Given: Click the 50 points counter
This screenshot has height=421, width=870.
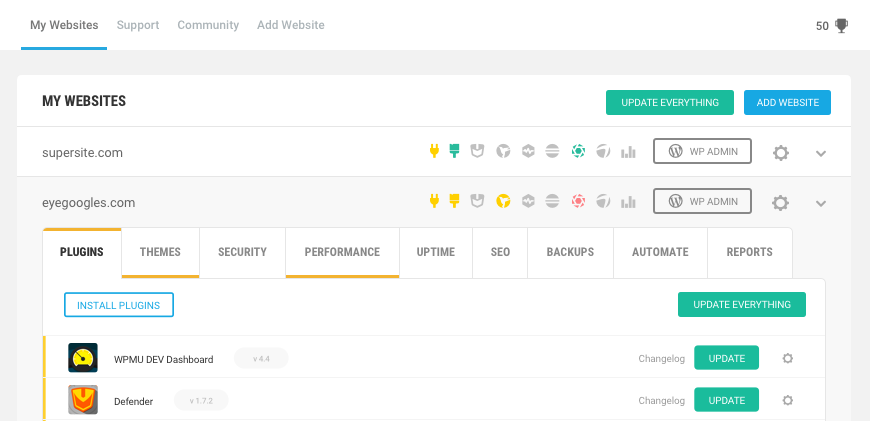Looking at the screenshot, I should click(822, 26).
